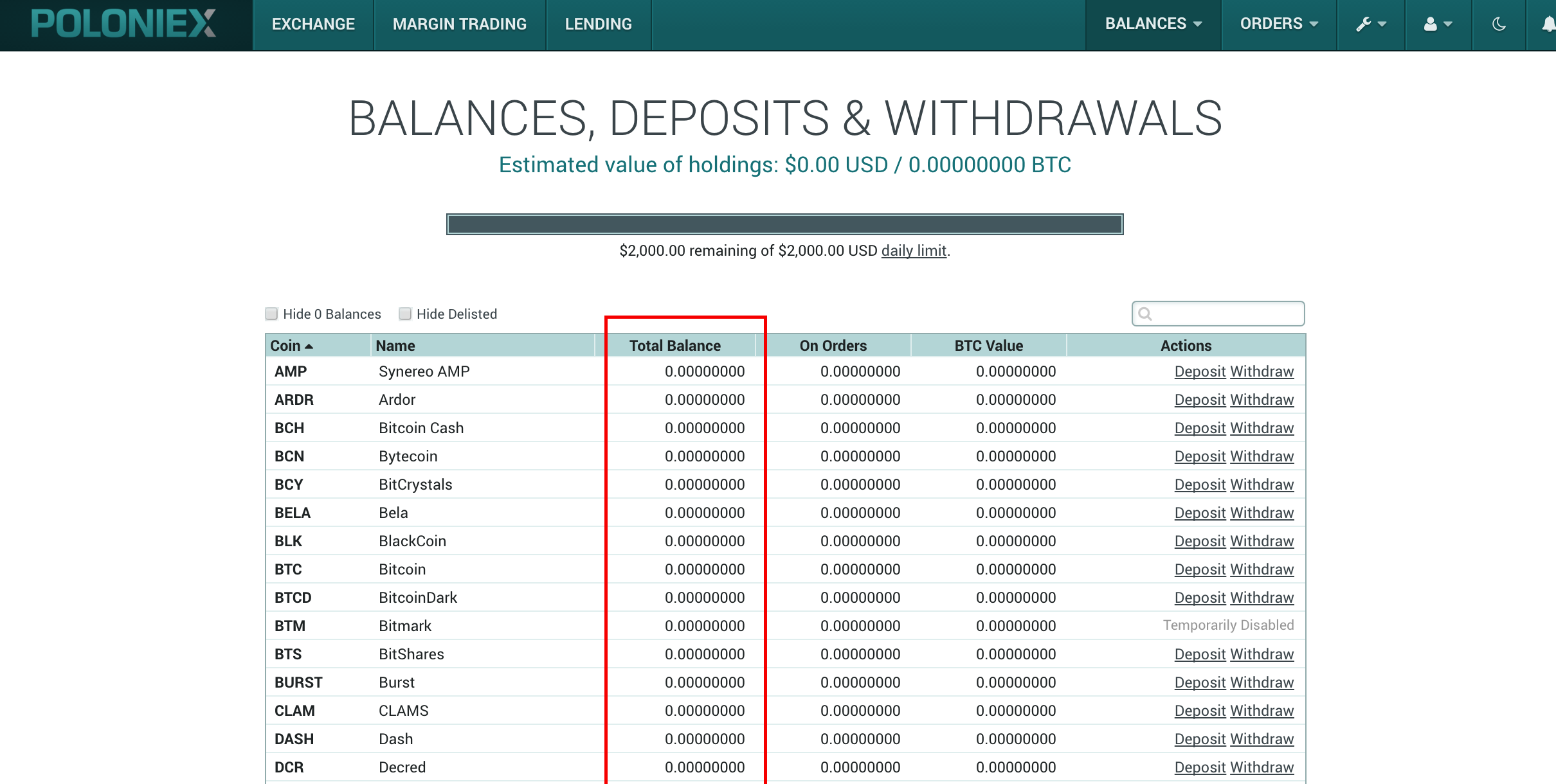1556x784 pixels.
Task: Deposit Bela coins
Action: coord(1200,513)
